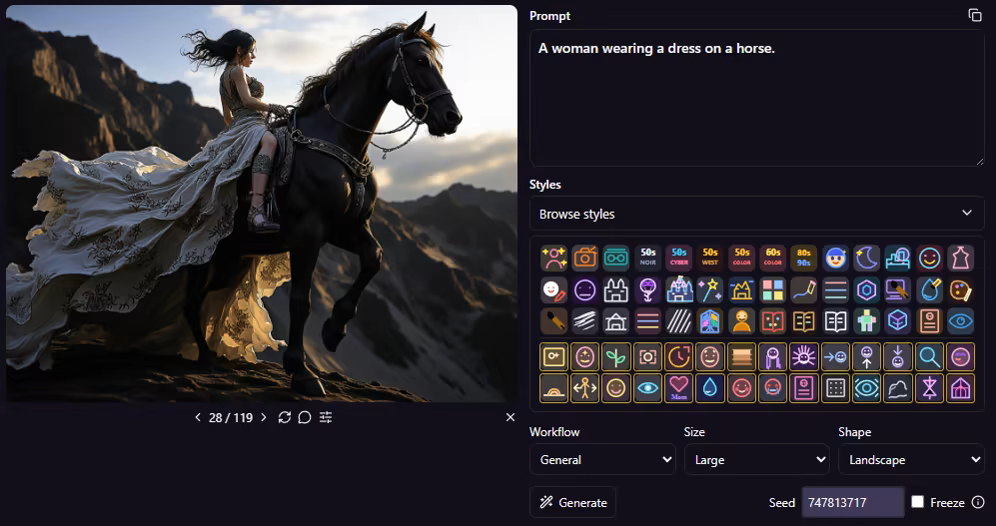Open image settings sliders icon
Screen dimensions: 996x526
[326, 417]
